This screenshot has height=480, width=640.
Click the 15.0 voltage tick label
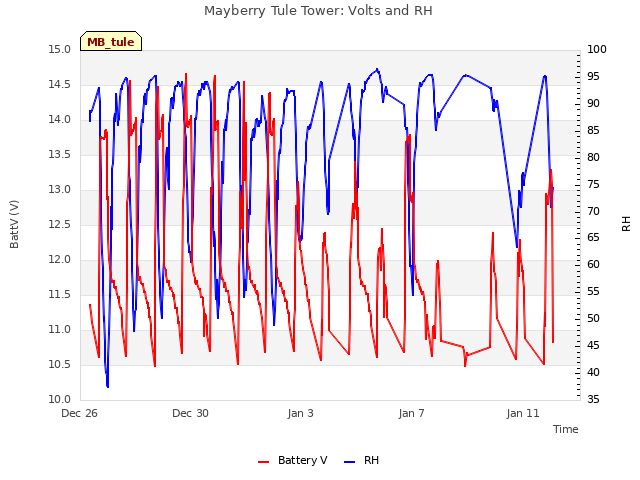[x=60, y=50]
